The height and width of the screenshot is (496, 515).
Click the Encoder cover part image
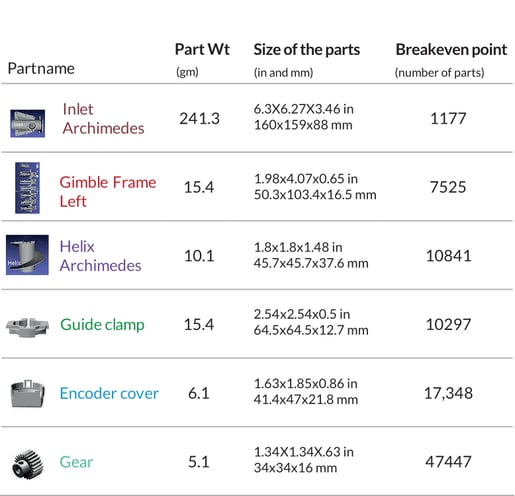click(27, 393)
